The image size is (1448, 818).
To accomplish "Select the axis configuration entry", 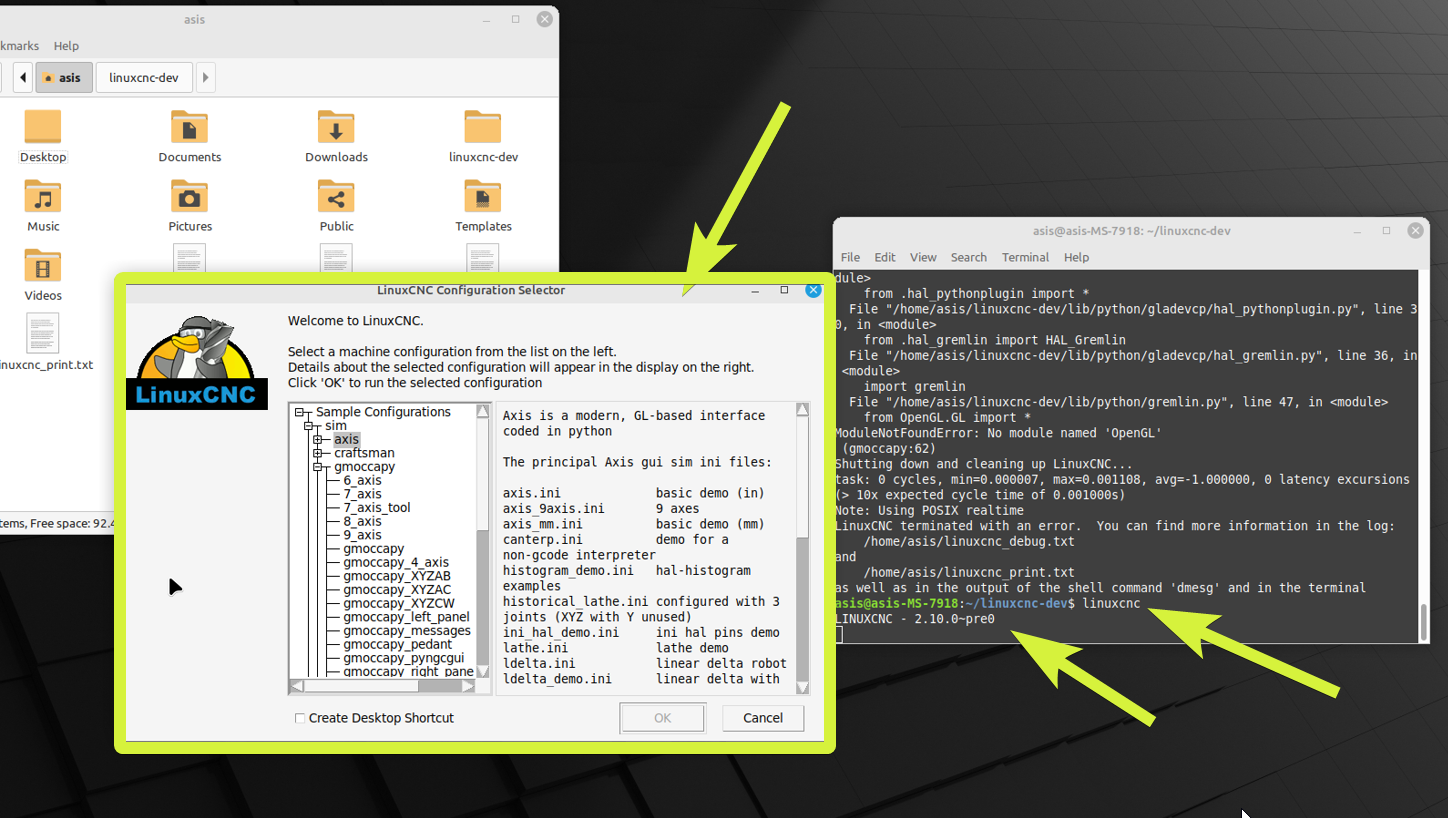I will click(346, 440).
